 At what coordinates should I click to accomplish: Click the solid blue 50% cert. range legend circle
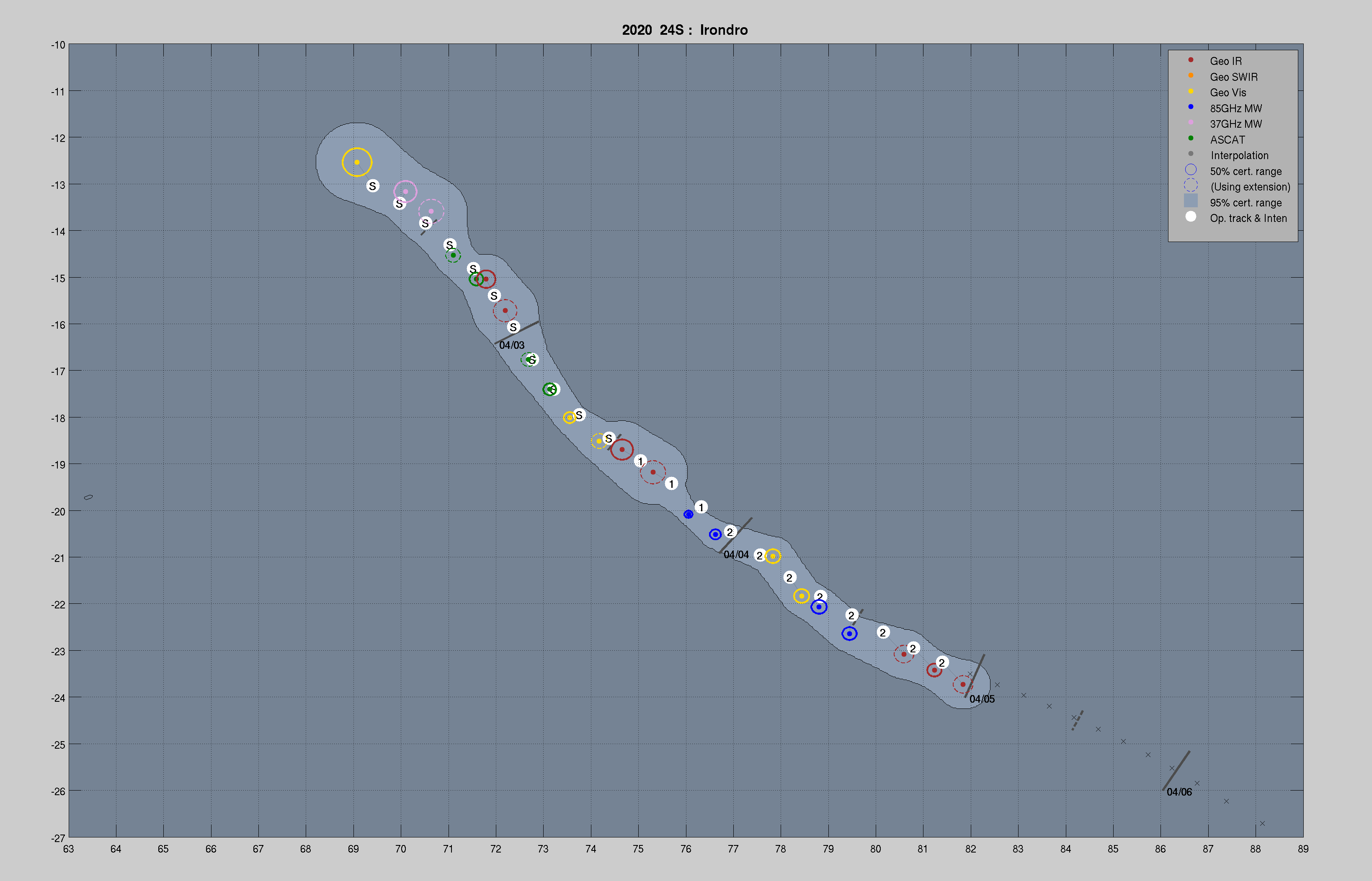(1190, 170)
